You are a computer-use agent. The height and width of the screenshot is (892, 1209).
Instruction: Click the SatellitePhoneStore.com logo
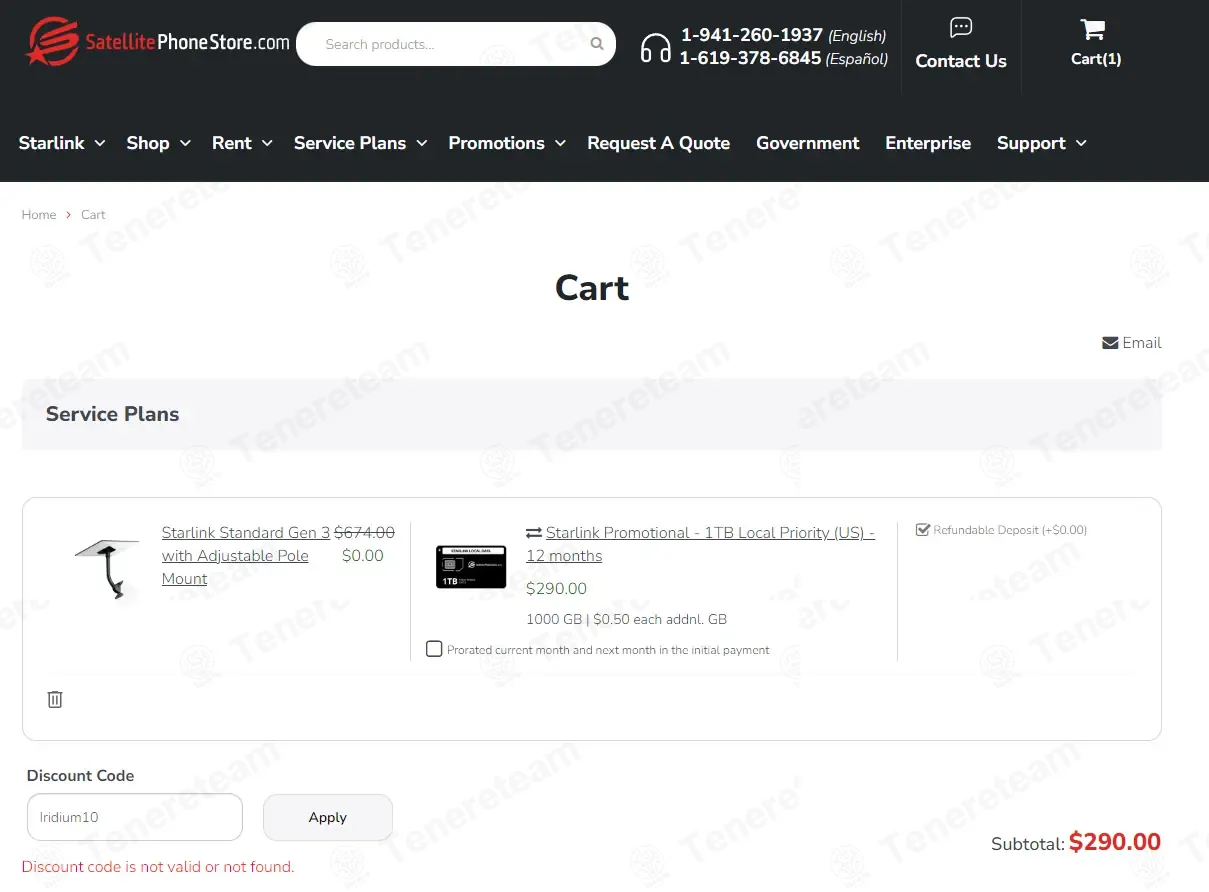coord(158,42)
